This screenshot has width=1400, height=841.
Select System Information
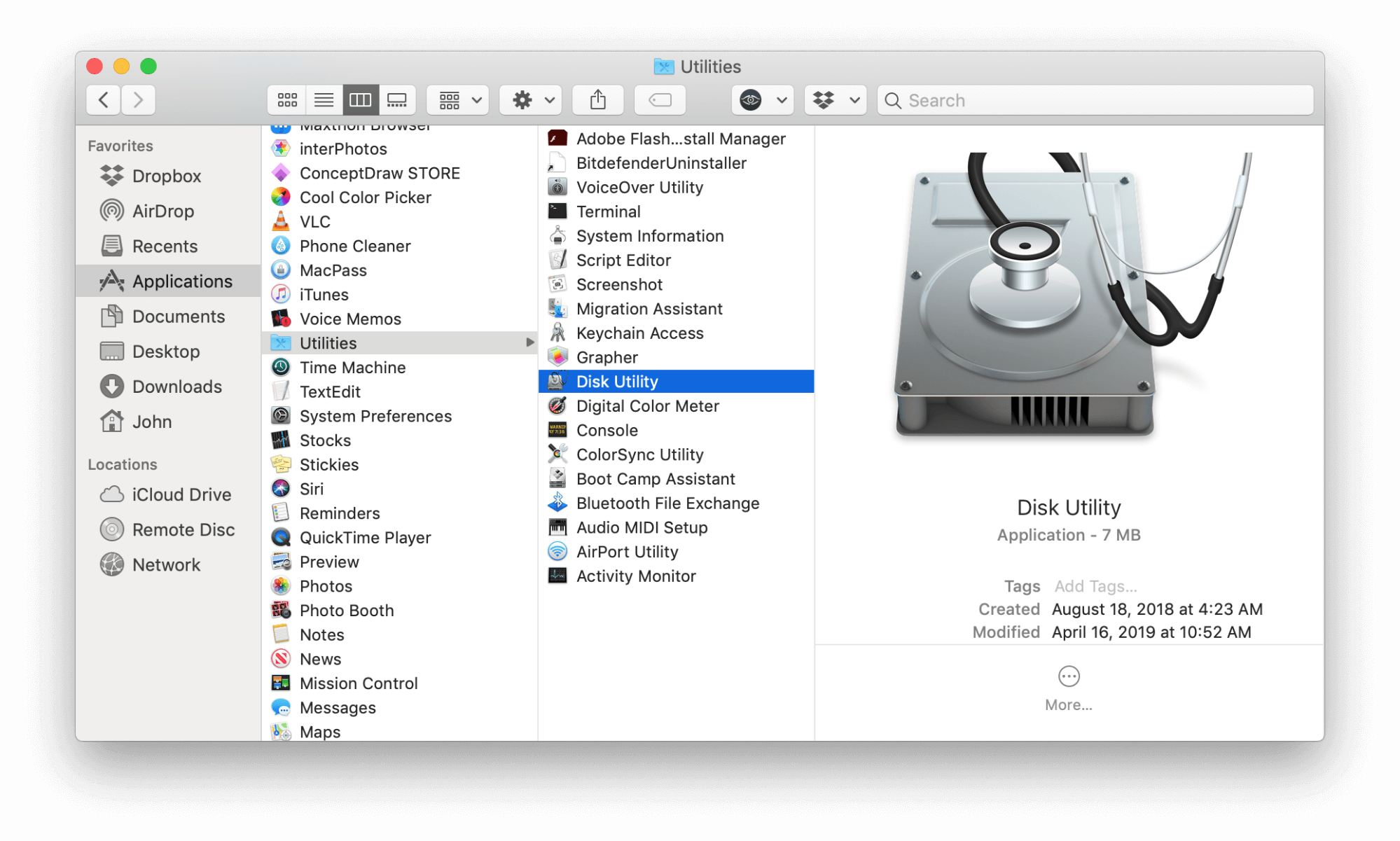click(676, 236)
